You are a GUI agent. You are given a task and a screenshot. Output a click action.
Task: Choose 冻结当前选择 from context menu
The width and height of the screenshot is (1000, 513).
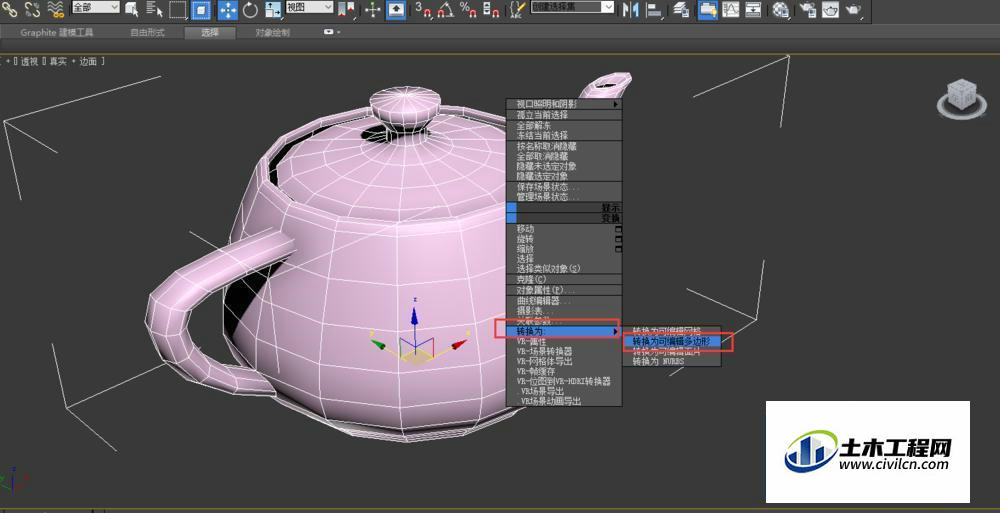pyautogui.click(x=564, y=135)
